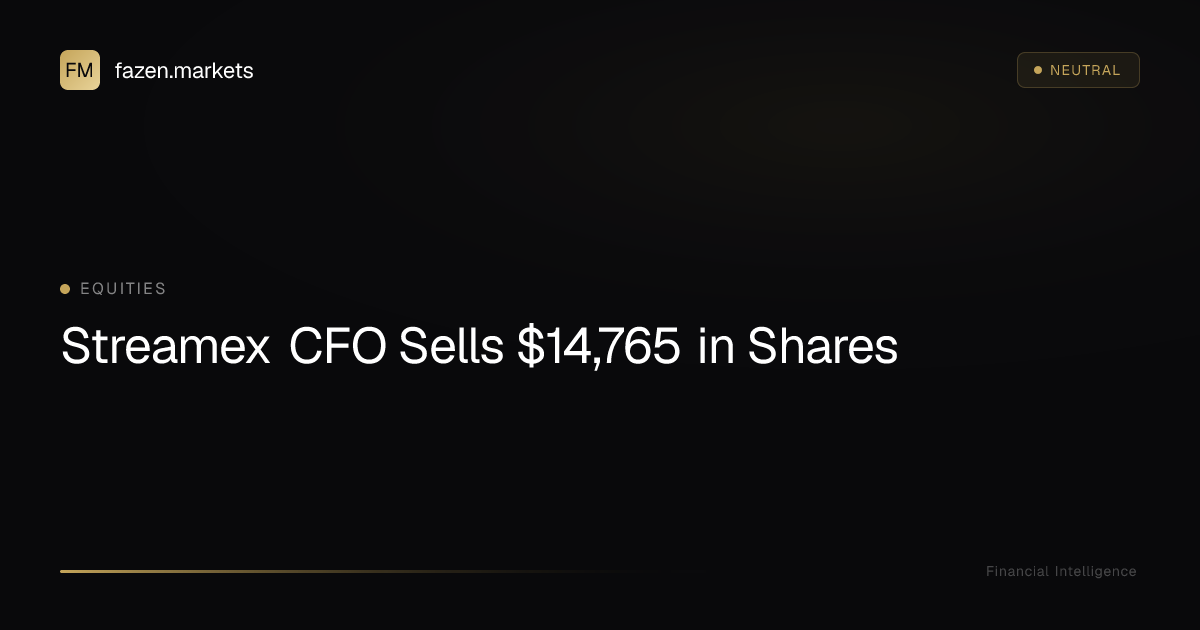
Task: Click the NEUTRAL sentiment badge
Action: point(1078,70)
